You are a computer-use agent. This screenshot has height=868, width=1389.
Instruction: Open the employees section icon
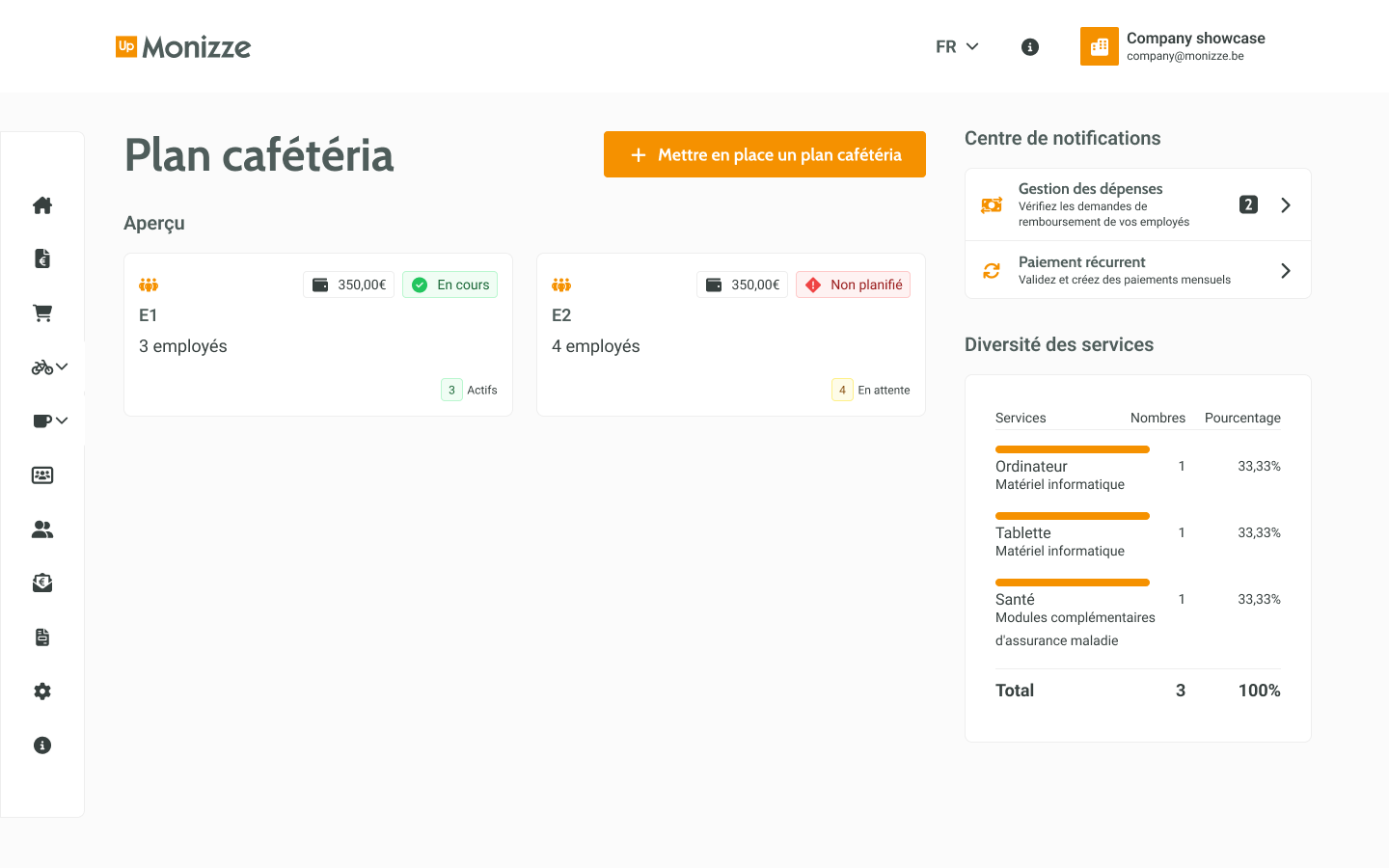tap(41, 529)
